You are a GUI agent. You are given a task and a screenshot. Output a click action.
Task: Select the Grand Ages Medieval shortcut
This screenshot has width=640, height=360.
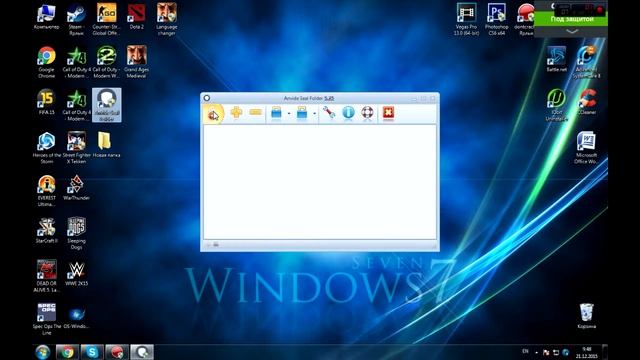pos(136,62)
